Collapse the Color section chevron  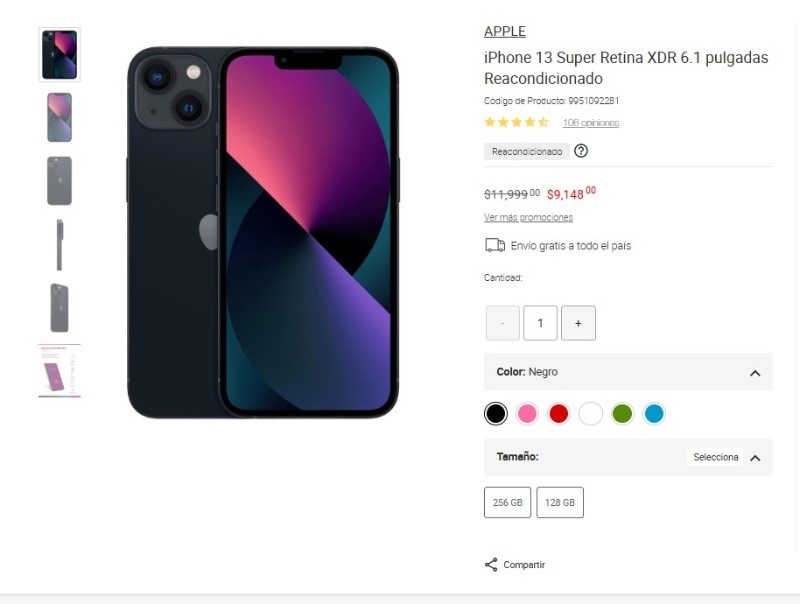[754, 372]
